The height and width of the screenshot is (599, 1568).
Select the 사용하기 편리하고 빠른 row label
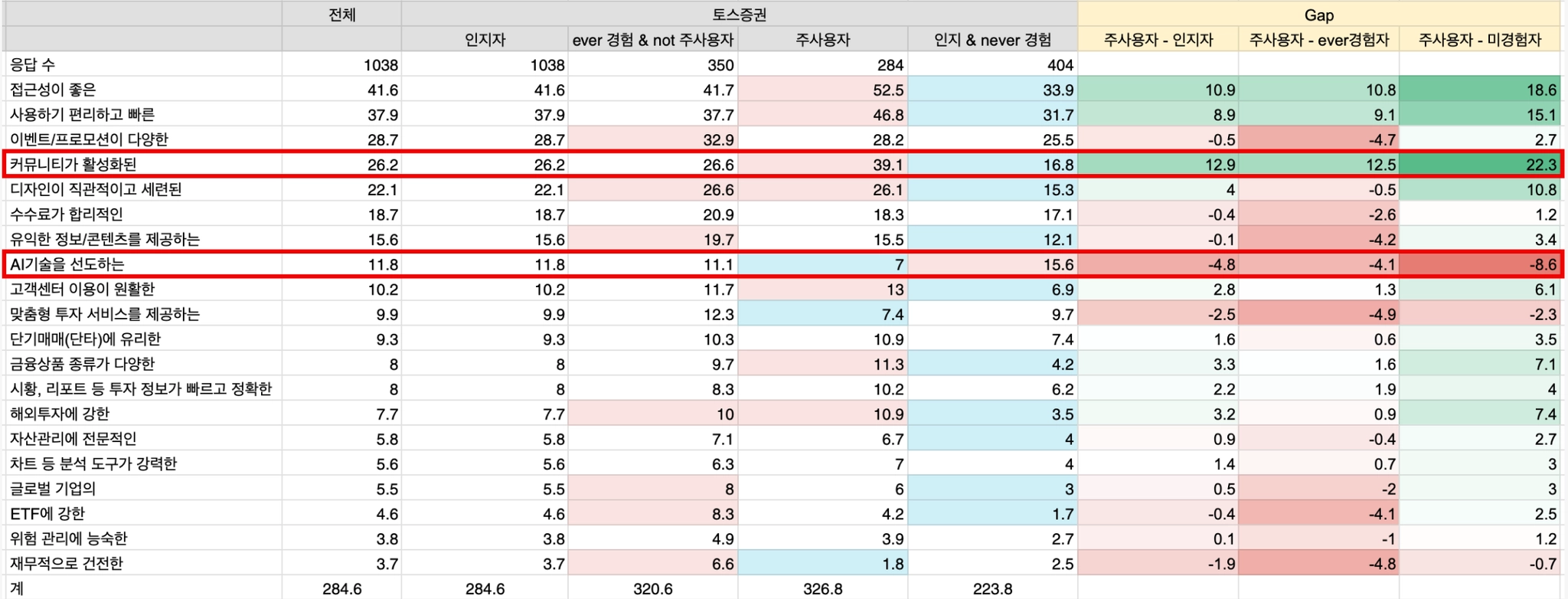point(82,115)
